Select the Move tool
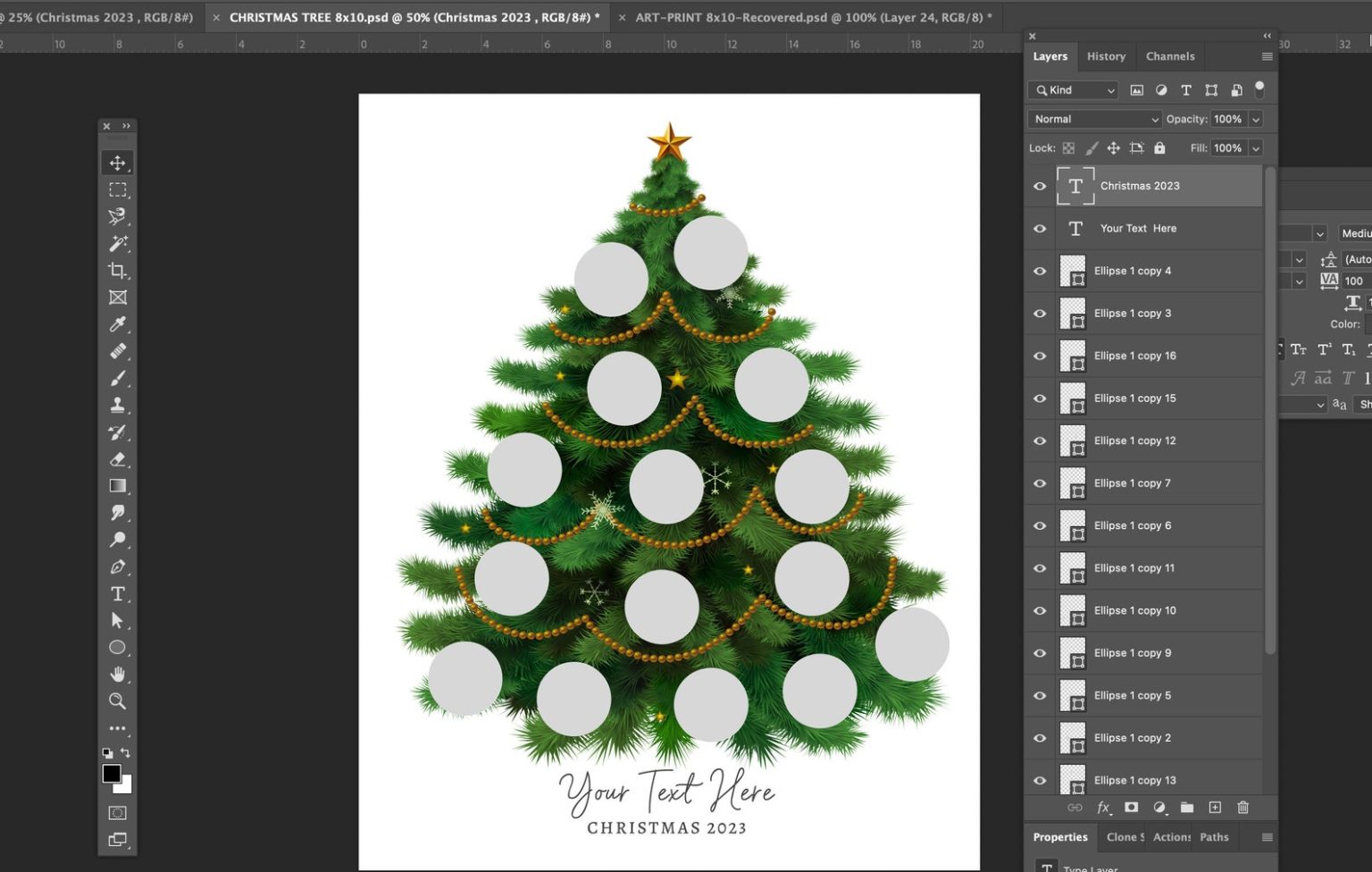Image resolution: width=1372 pixels, height=872 pixels. 117,163
